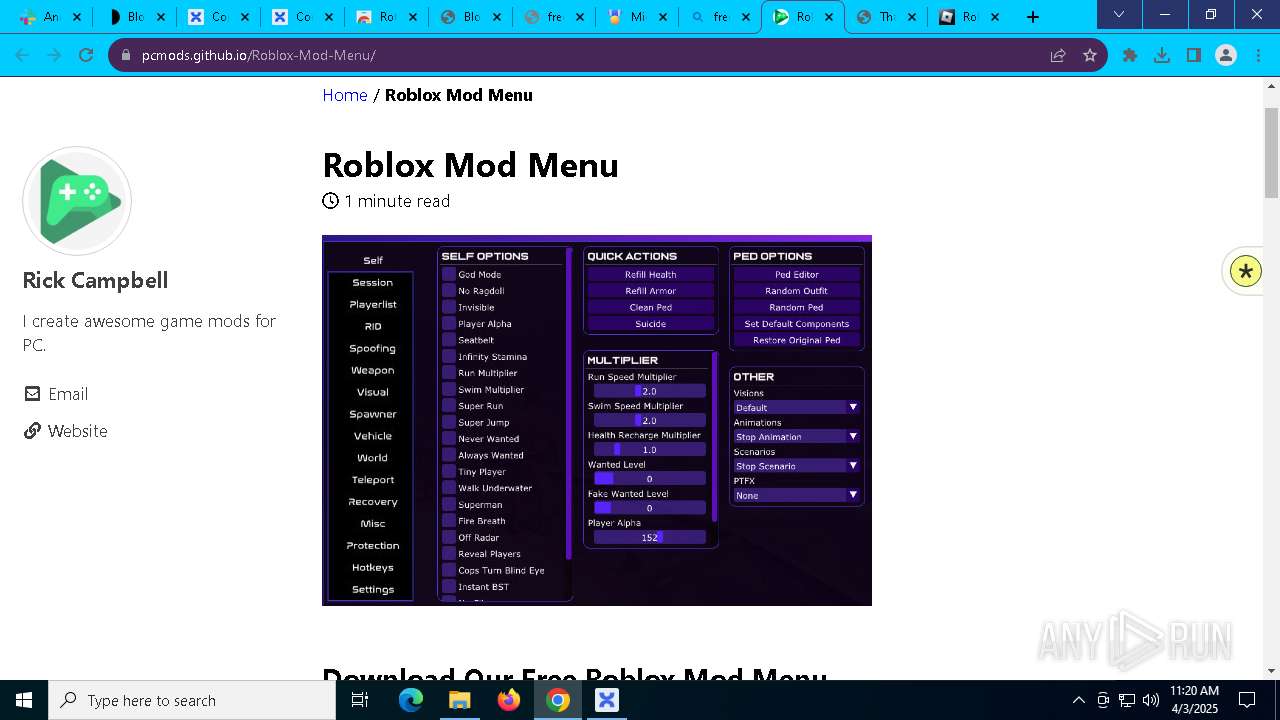Viewport: 1280px width, 720px height.
Task: Click the scrollbar down arrow
Action: (x=1271, y=671)
